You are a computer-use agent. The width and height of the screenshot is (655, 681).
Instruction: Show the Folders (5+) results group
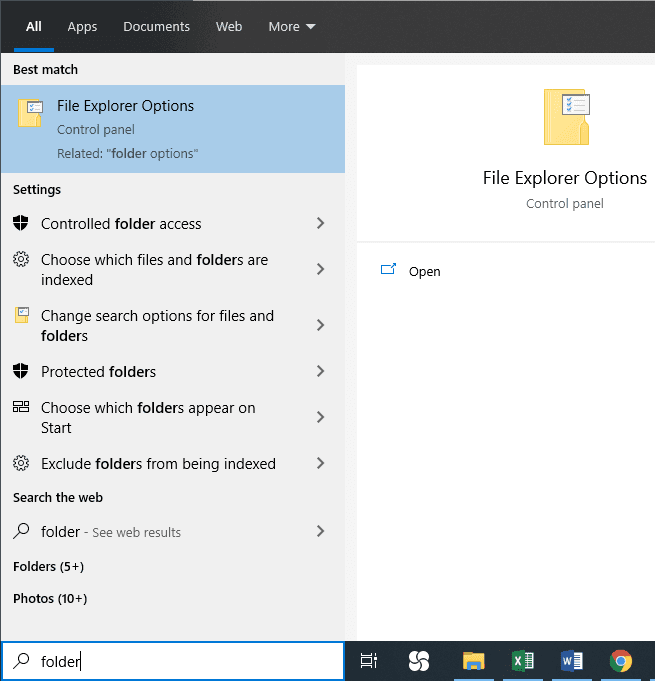48,567
